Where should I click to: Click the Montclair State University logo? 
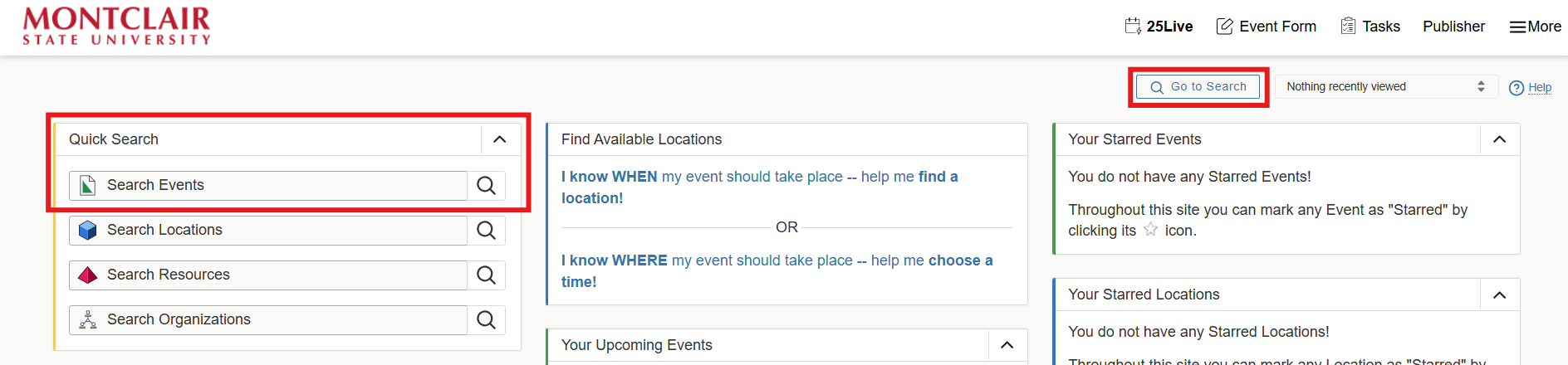[x=116, y=27]
